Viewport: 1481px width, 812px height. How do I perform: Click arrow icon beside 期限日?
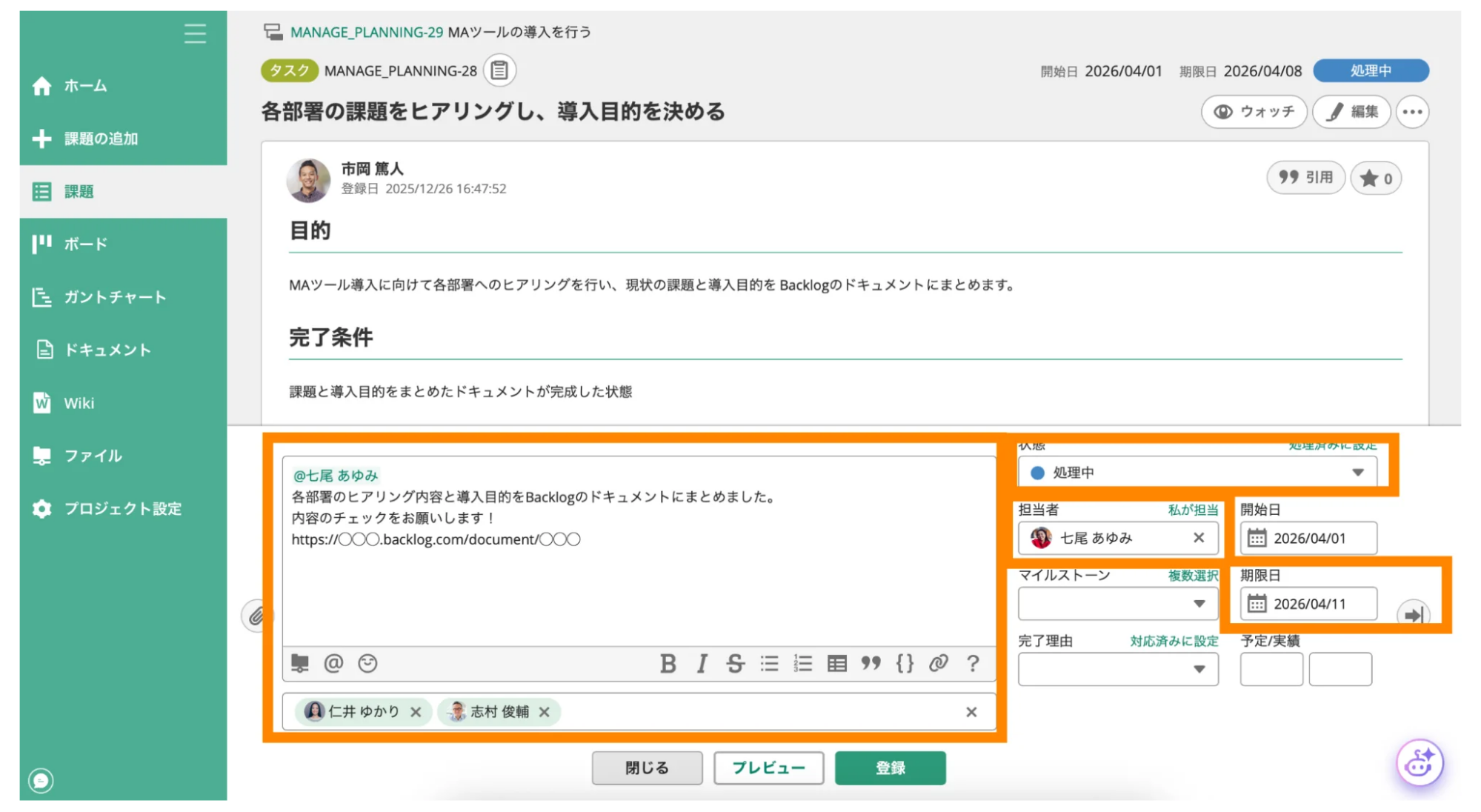pyautogui.click(x=1413, y=614)
